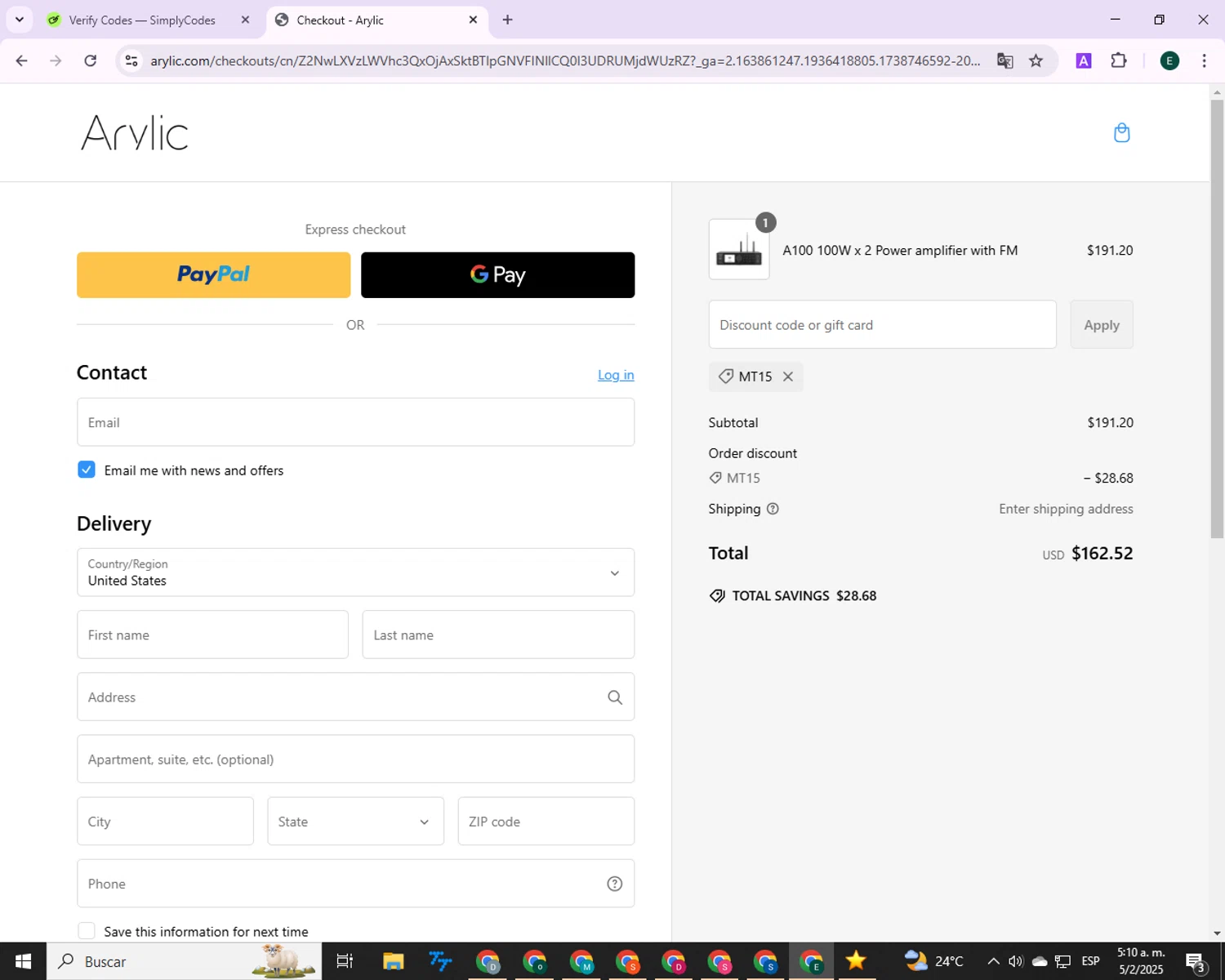Screen dimensions: 1225x980
Task: Pay with the Google Pay button
Action: [497, 275]
